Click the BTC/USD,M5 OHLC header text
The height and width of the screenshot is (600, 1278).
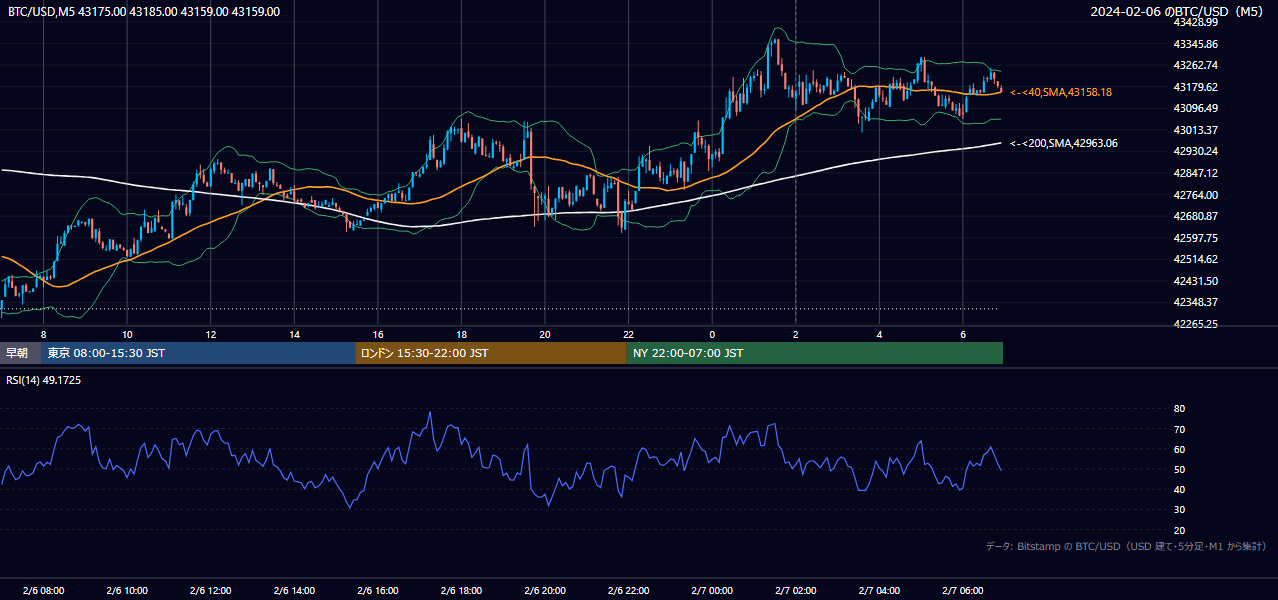tap(143, 12)
